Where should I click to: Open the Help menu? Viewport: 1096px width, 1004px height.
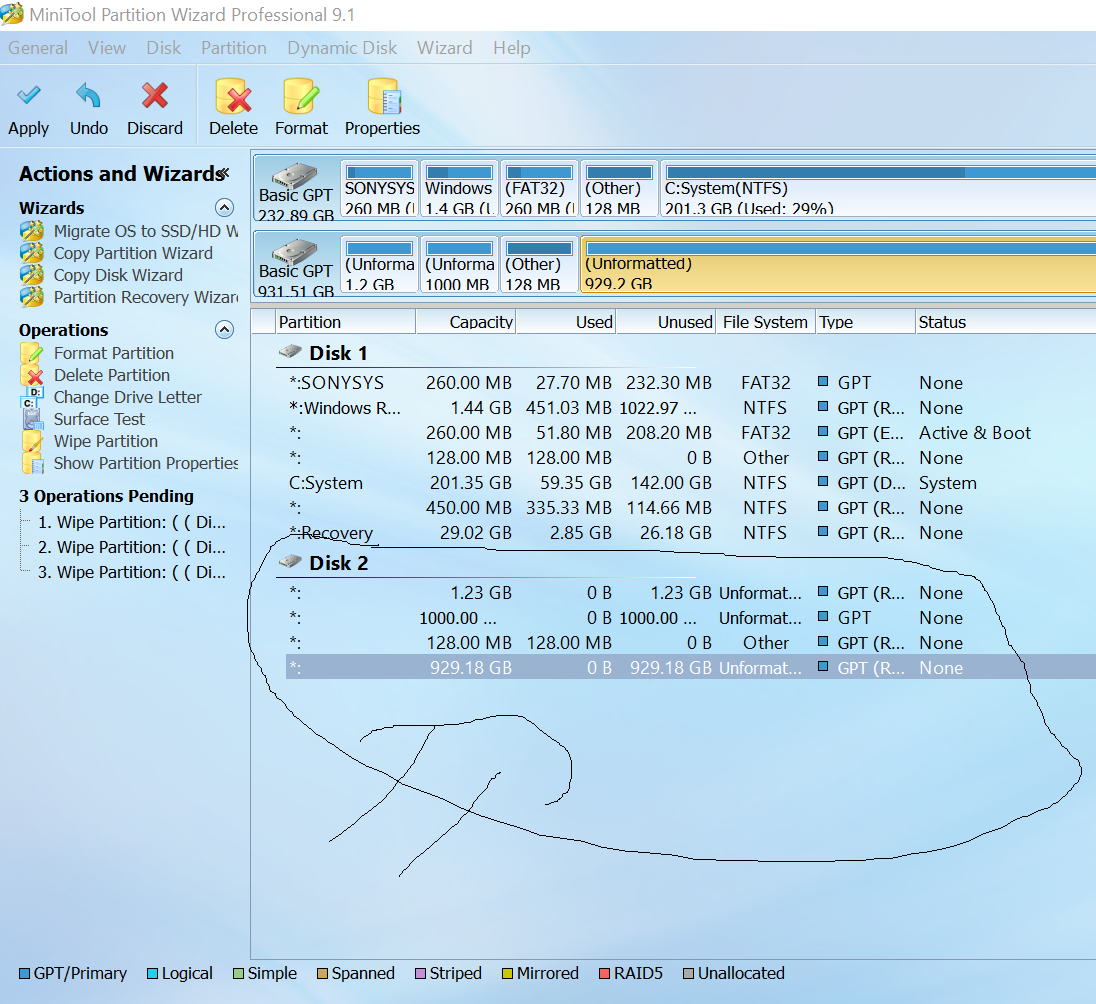[512, 48]
